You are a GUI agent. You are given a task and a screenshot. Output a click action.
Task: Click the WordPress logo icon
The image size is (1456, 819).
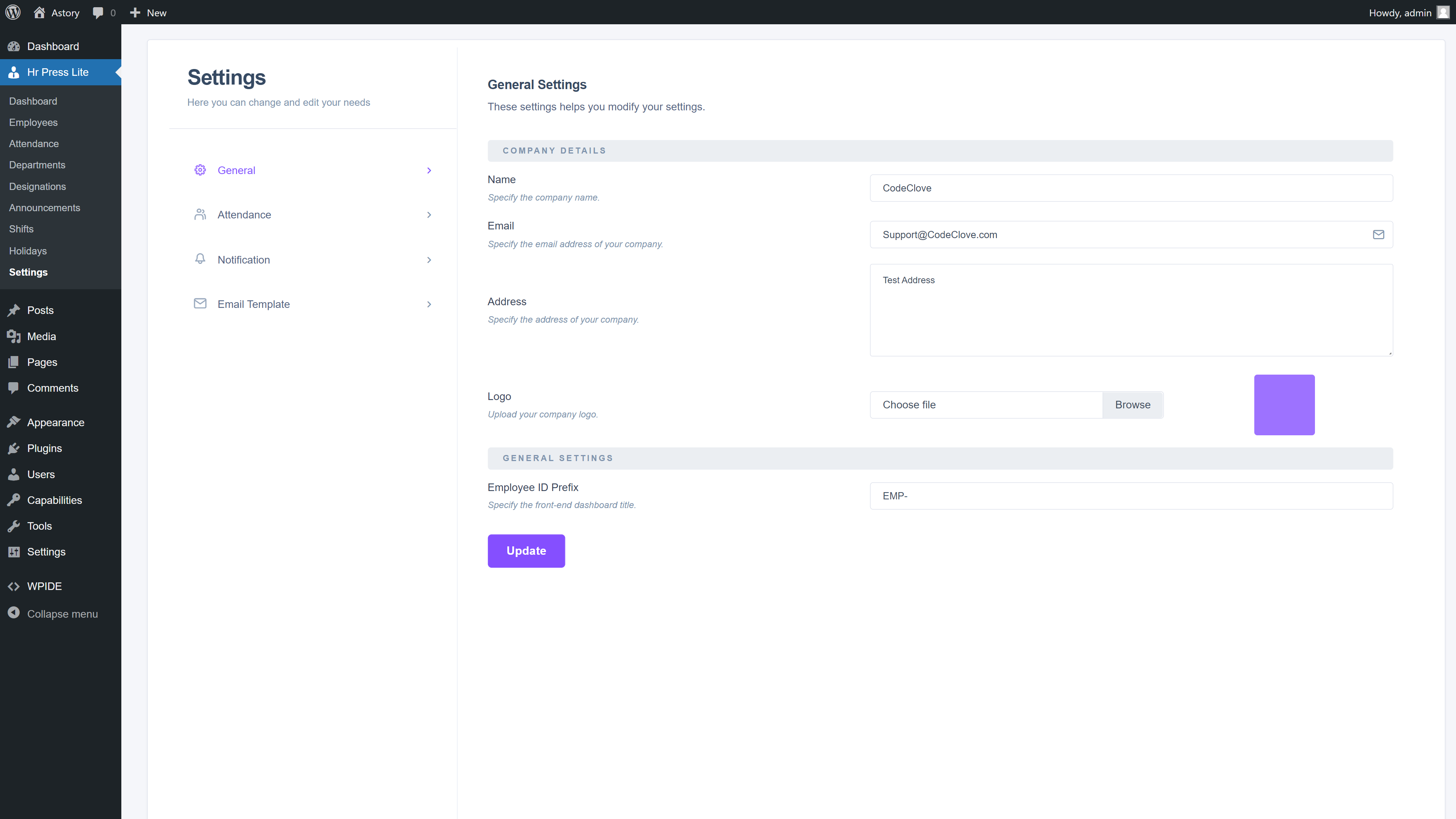13,13
